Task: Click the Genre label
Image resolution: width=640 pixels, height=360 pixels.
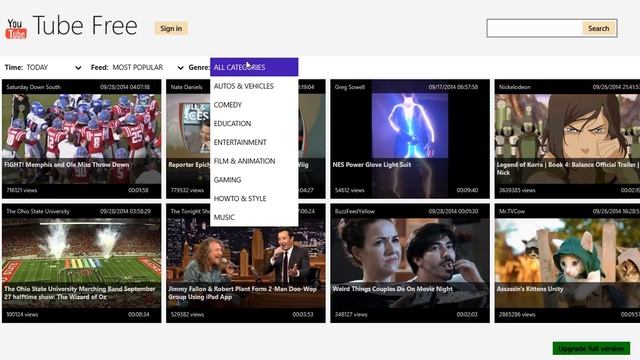Action: [x=199, y=67]
